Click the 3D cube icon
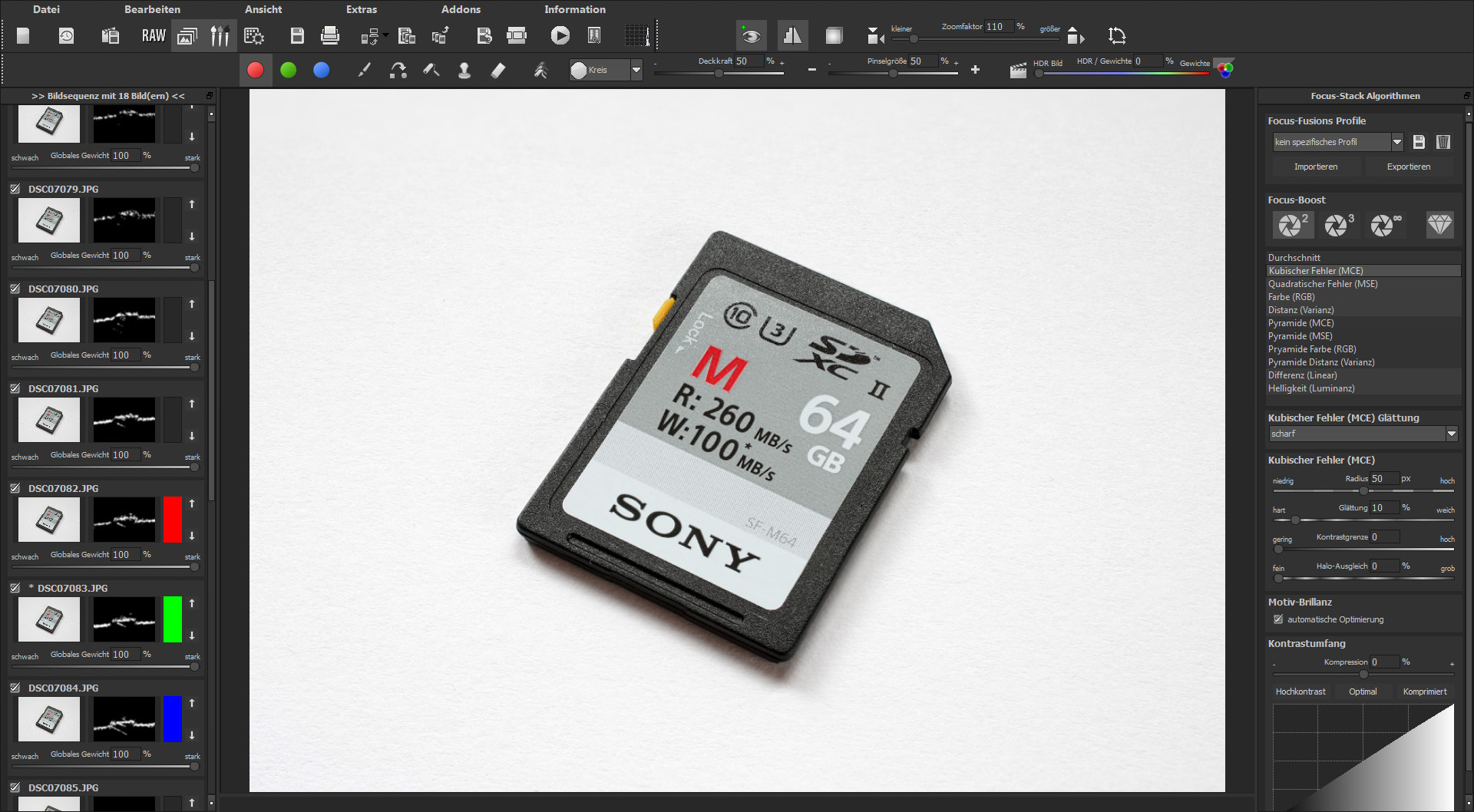This screenshot has width=1474, height=812. coord(834,35)
